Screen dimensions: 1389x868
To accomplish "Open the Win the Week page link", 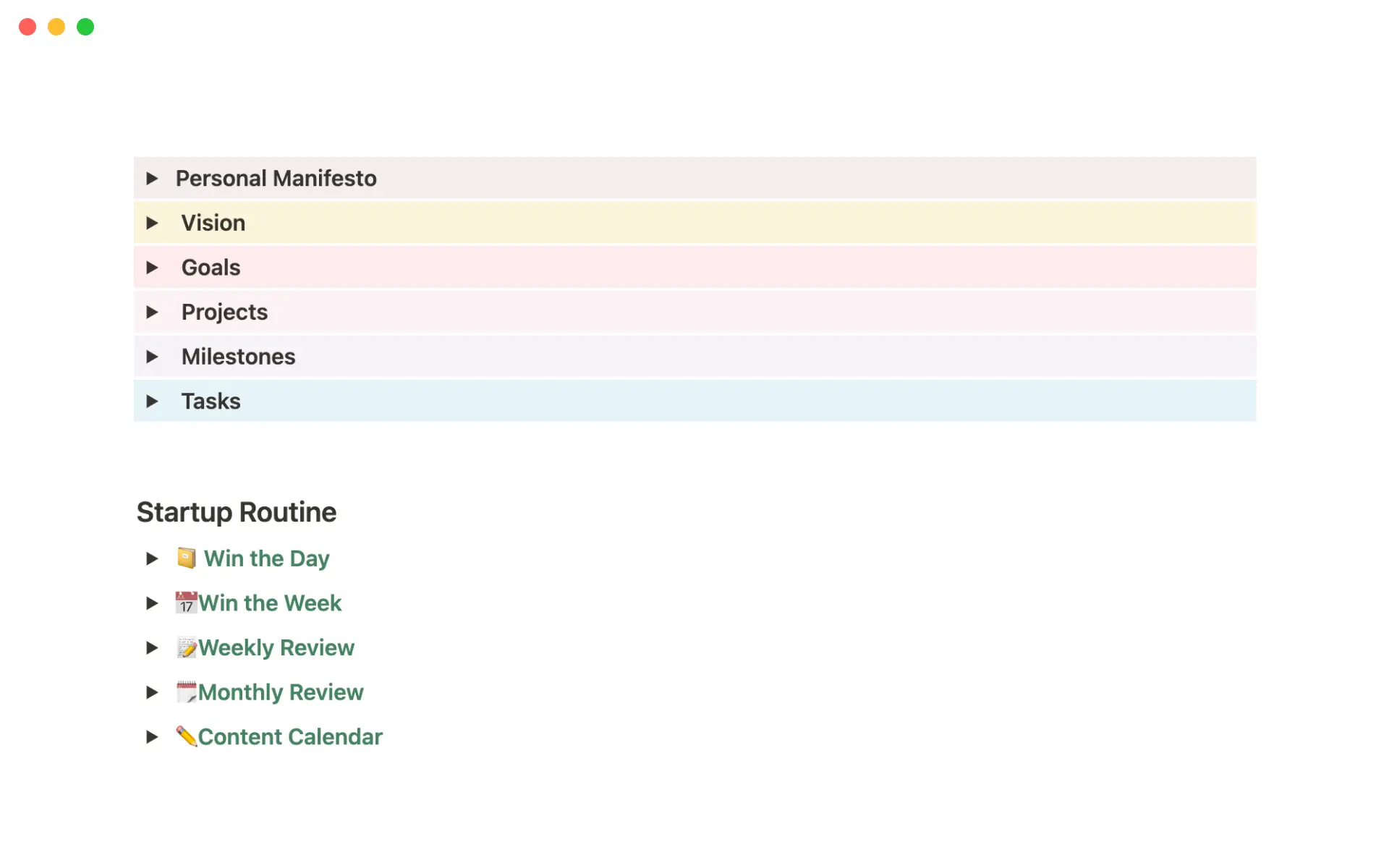I will click(270, 603).
